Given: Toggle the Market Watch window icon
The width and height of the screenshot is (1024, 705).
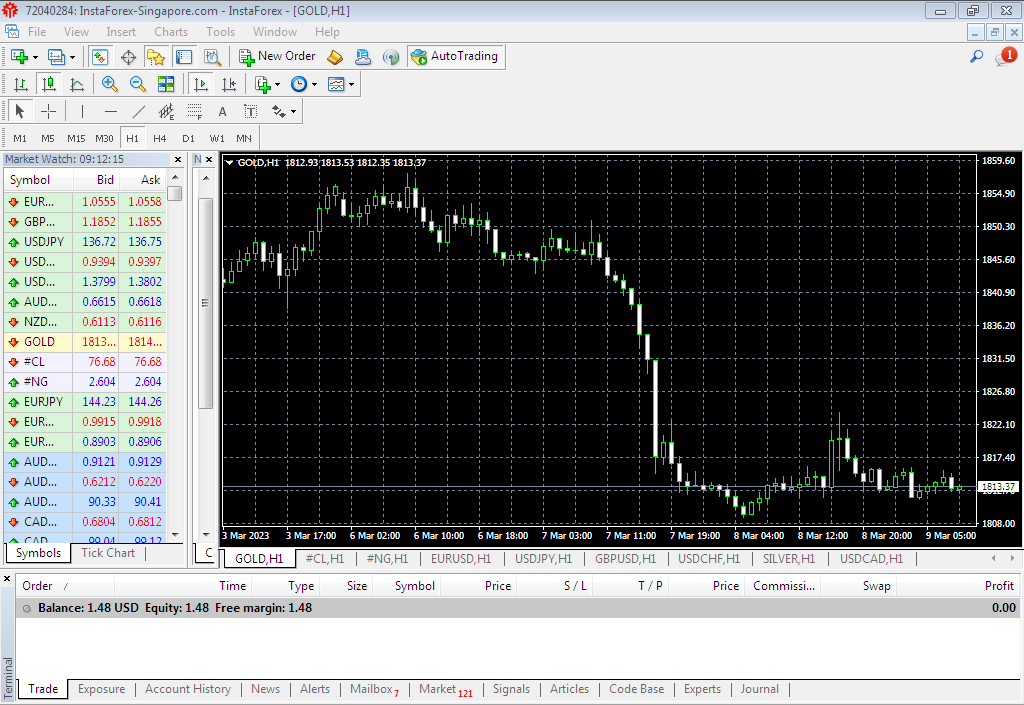Looking at the screenshot, I should [100, 57].
